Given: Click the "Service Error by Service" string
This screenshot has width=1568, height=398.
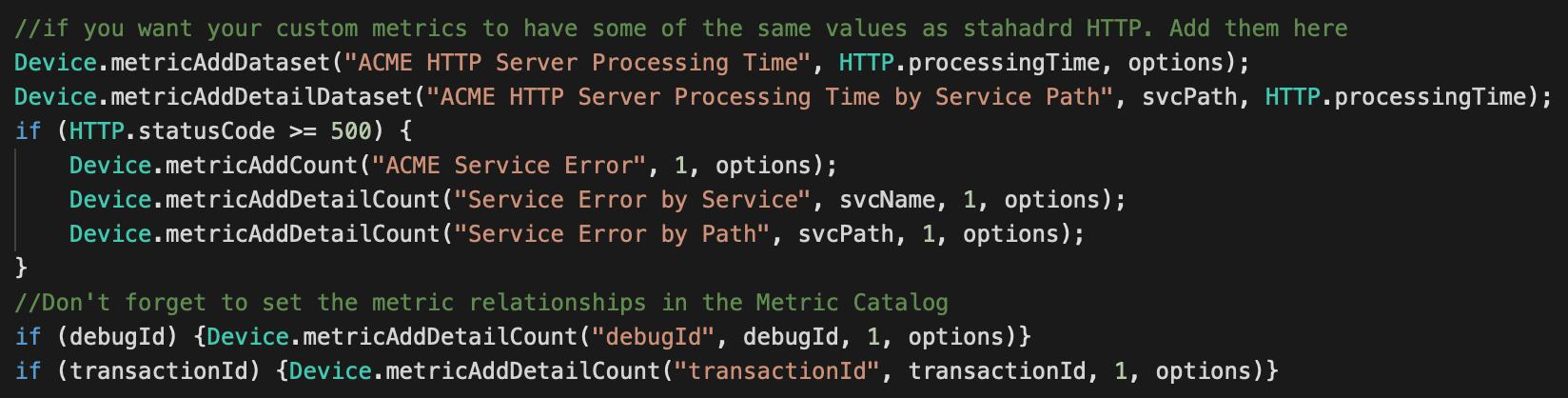Looking at the screenshot, I should click(633, 200).
